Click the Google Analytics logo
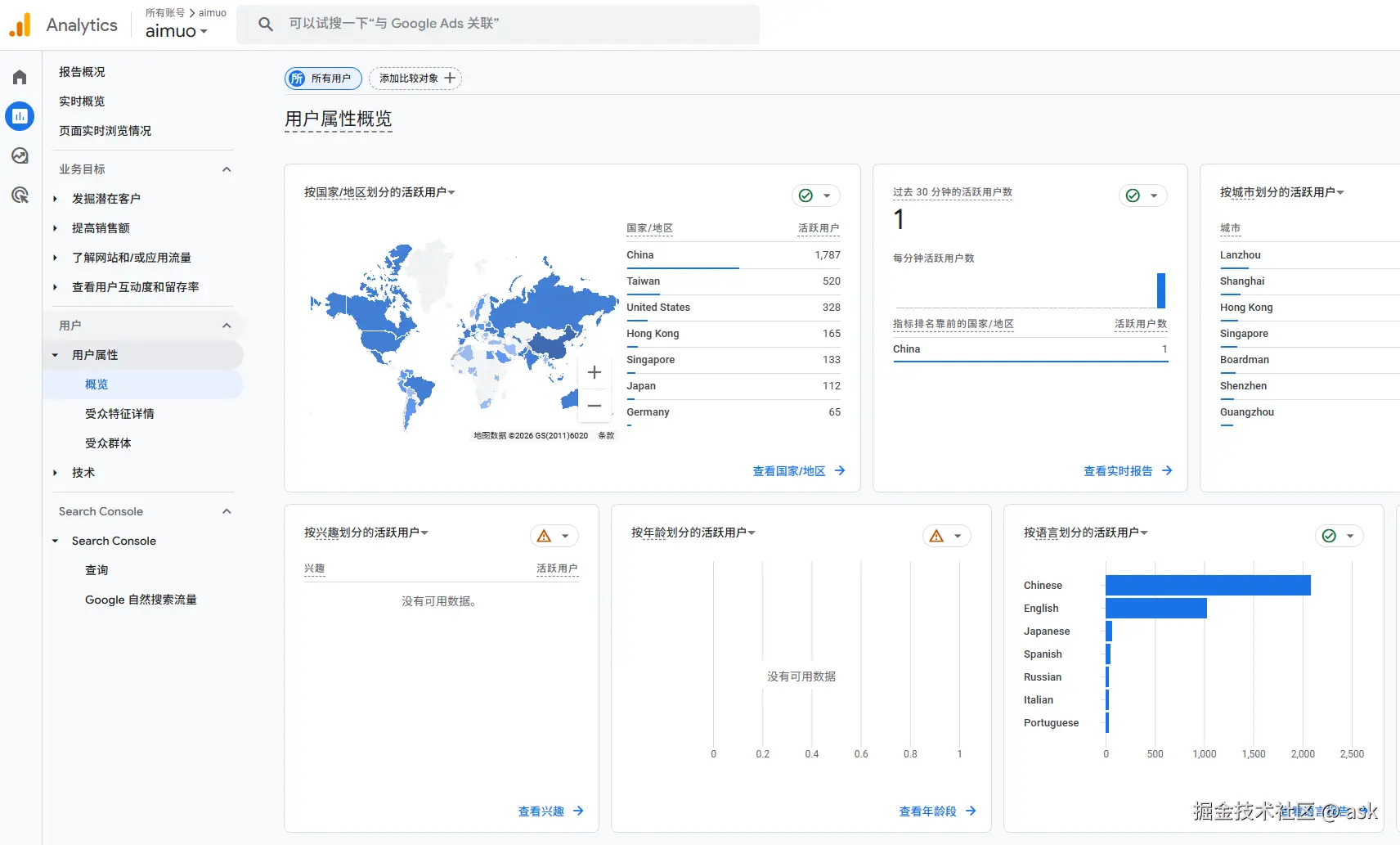1400x845 pixels. pos(19,25)
